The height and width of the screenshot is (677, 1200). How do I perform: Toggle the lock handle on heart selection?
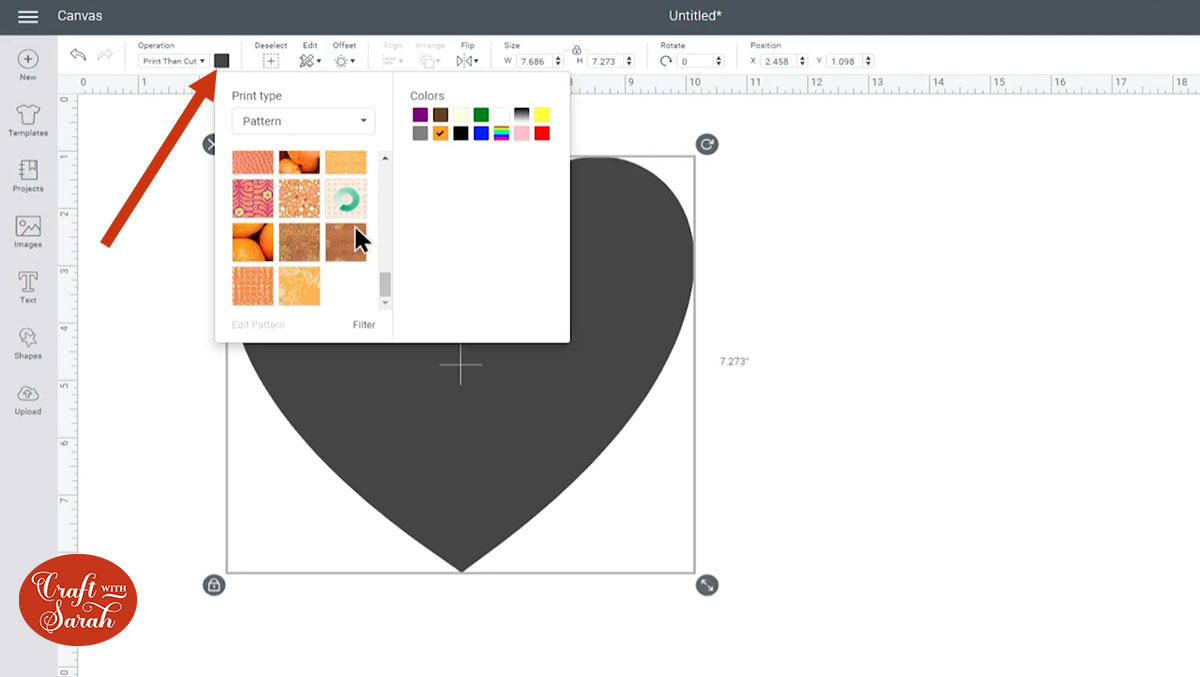click(214, 585)
